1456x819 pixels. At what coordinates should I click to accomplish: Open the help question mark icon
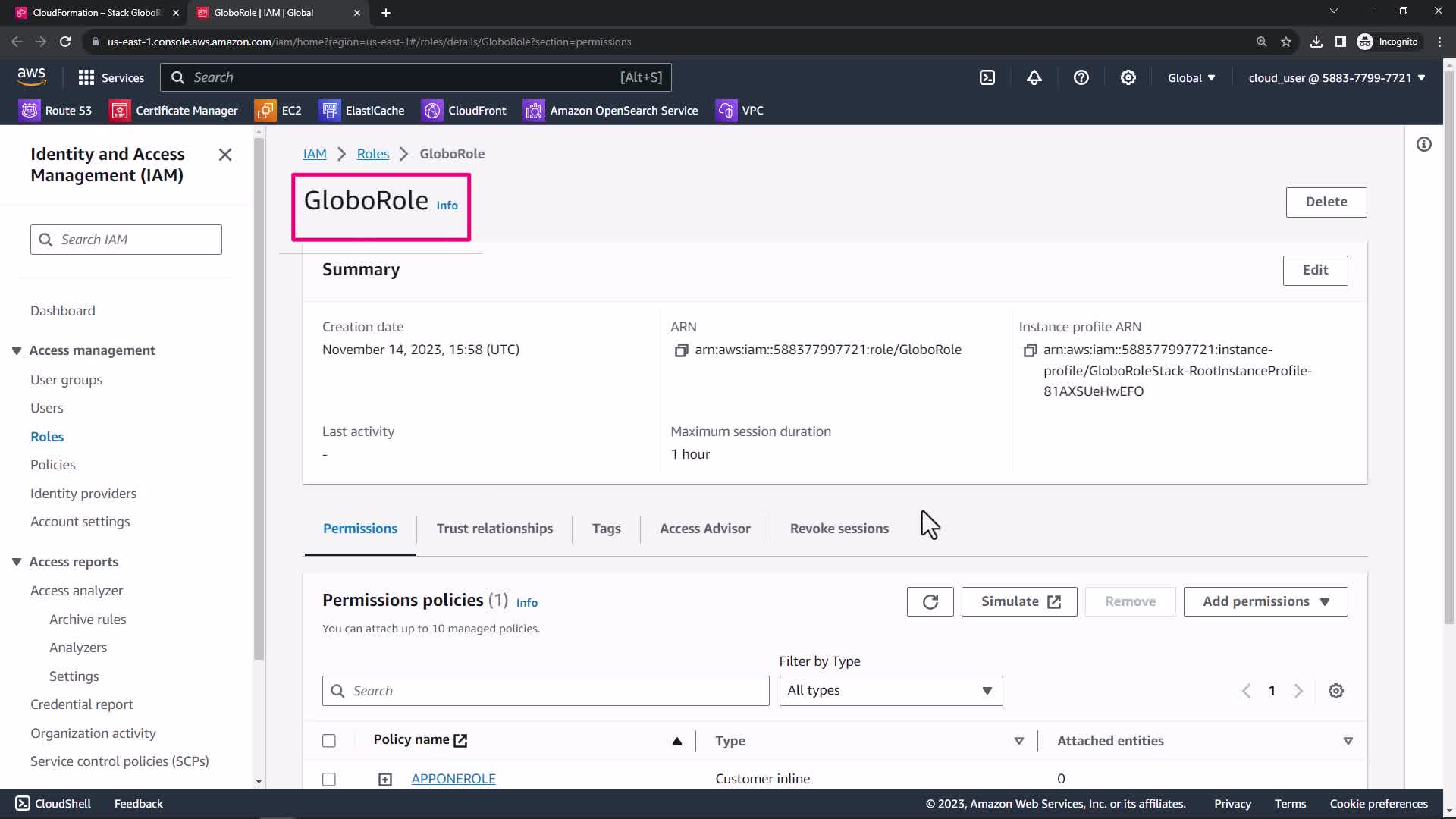(x=1081, y=77)
